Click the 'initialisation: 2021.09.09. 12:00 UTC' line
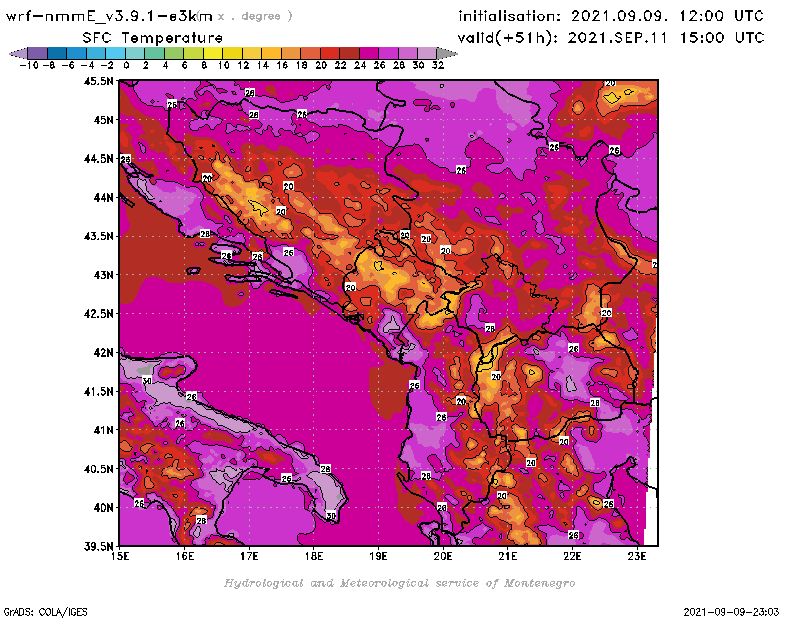The width and height of the screenshot is (800, 618). point(611,16)
